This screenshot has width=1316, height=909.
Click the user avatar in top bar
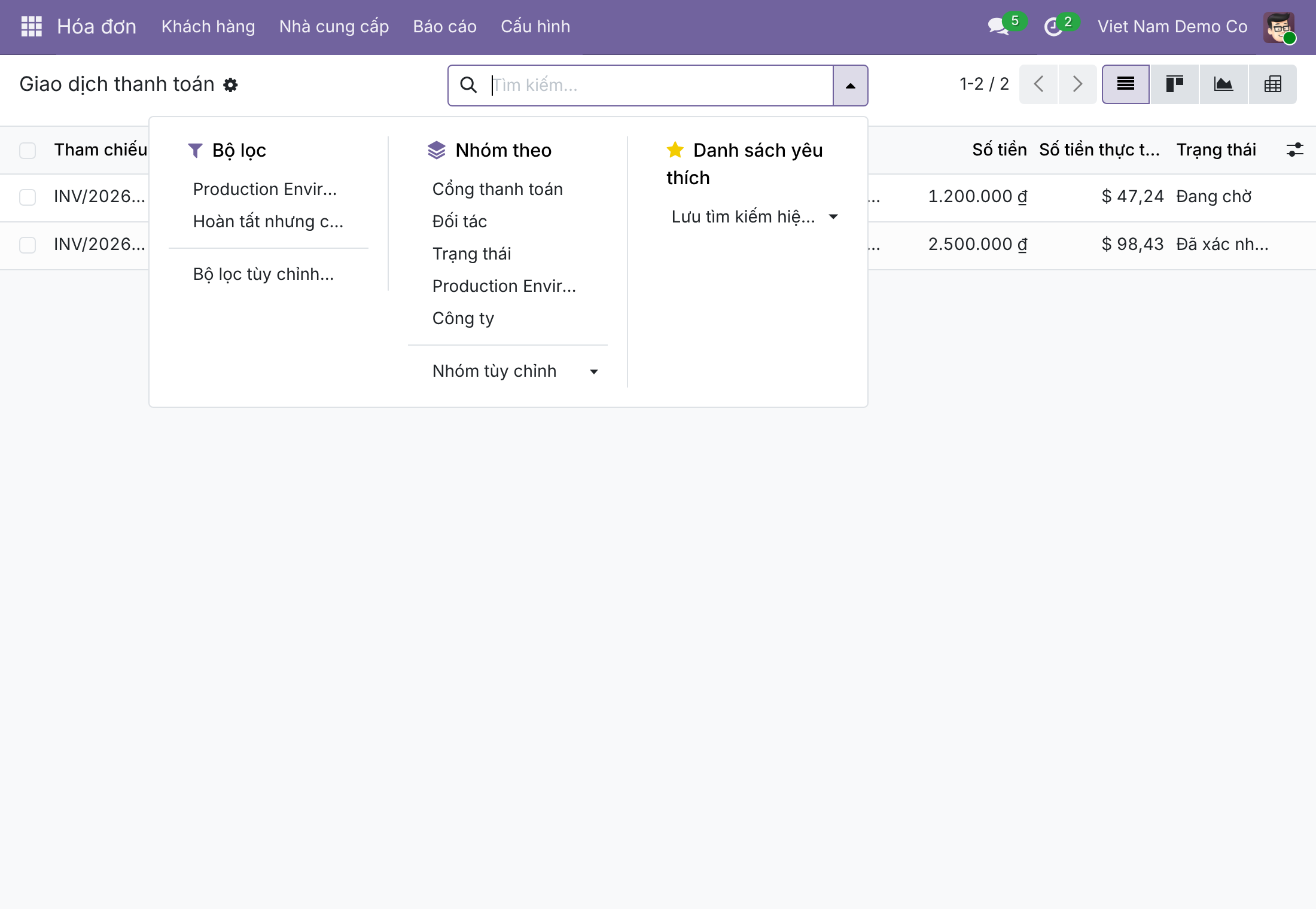click(1280, 28)
